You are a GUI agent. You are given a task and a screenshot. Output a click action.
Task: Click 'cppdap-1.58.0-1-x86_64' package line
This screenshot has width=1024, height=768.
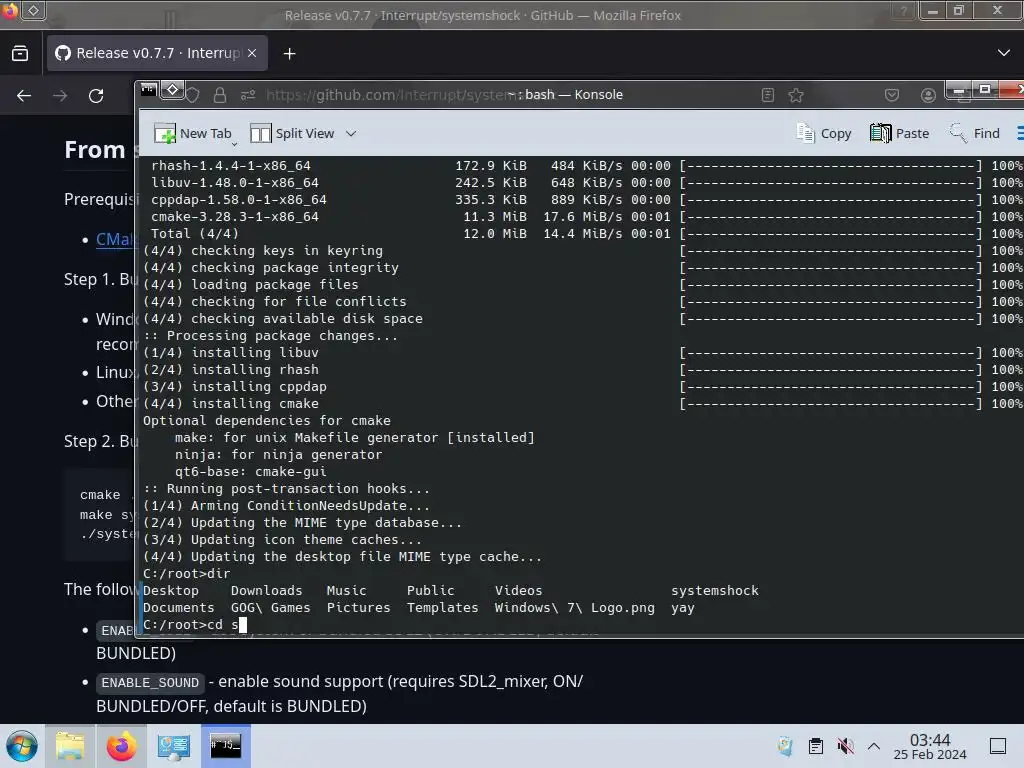(x=238, y=200)
